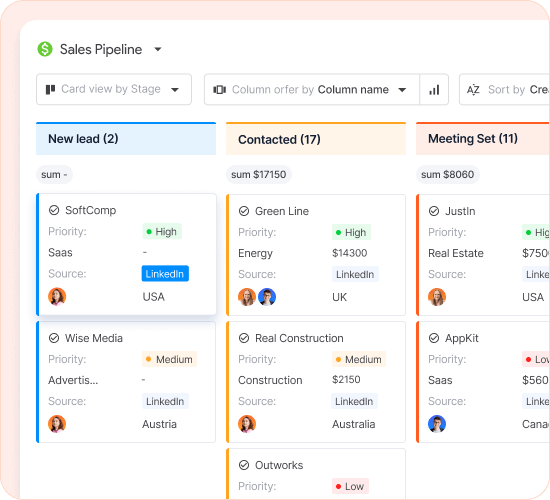550x500 pixels.
Task: Toggle the AppKit card check circle
Action: coord(434,338)
